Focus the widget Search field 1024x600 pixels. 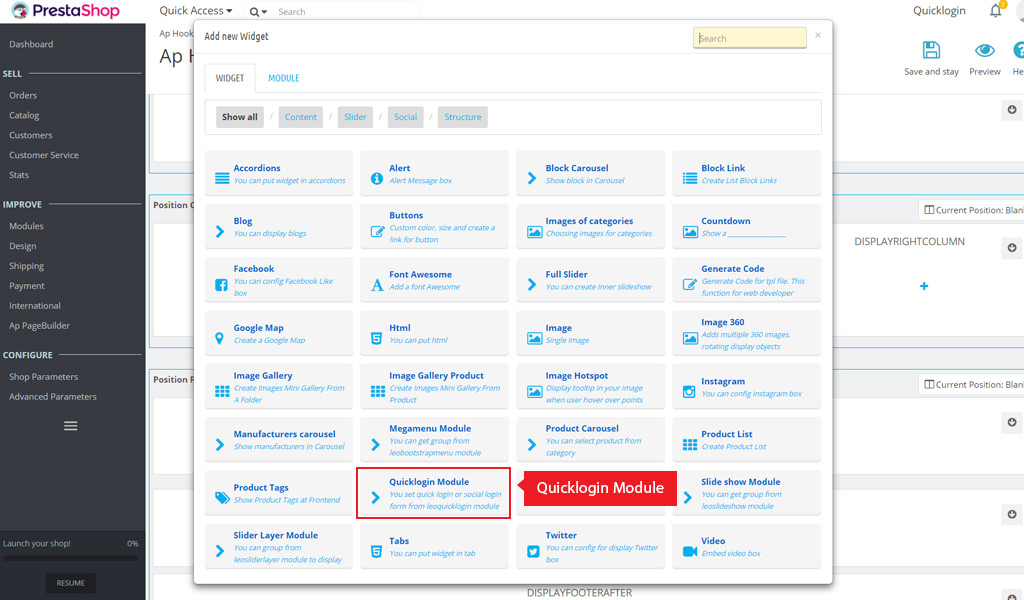749,38
